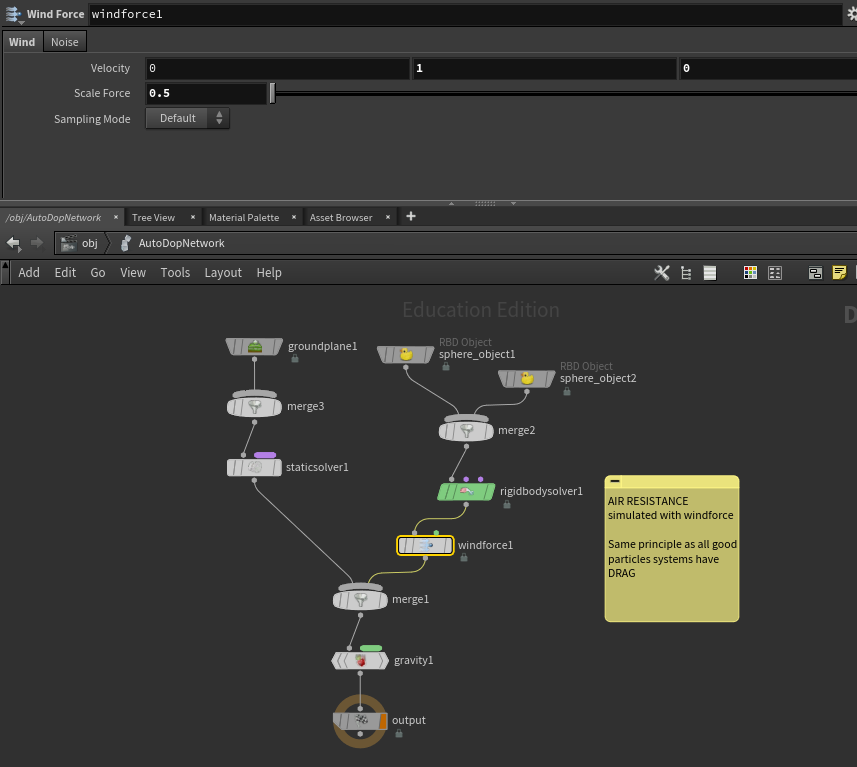Open the Sampling Mode dropdown
This screenshot has height=767, width=857.
click(x=188, y=118)
